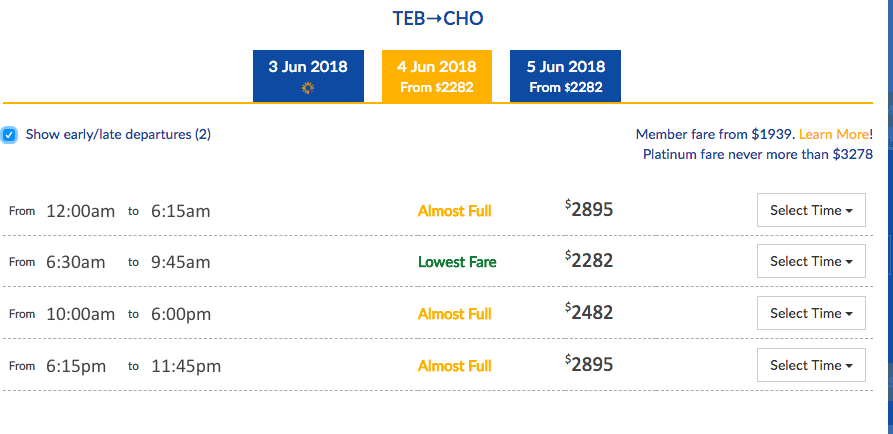
Task: Uncheck Show early/late departures checkbox
Action: 9,134
